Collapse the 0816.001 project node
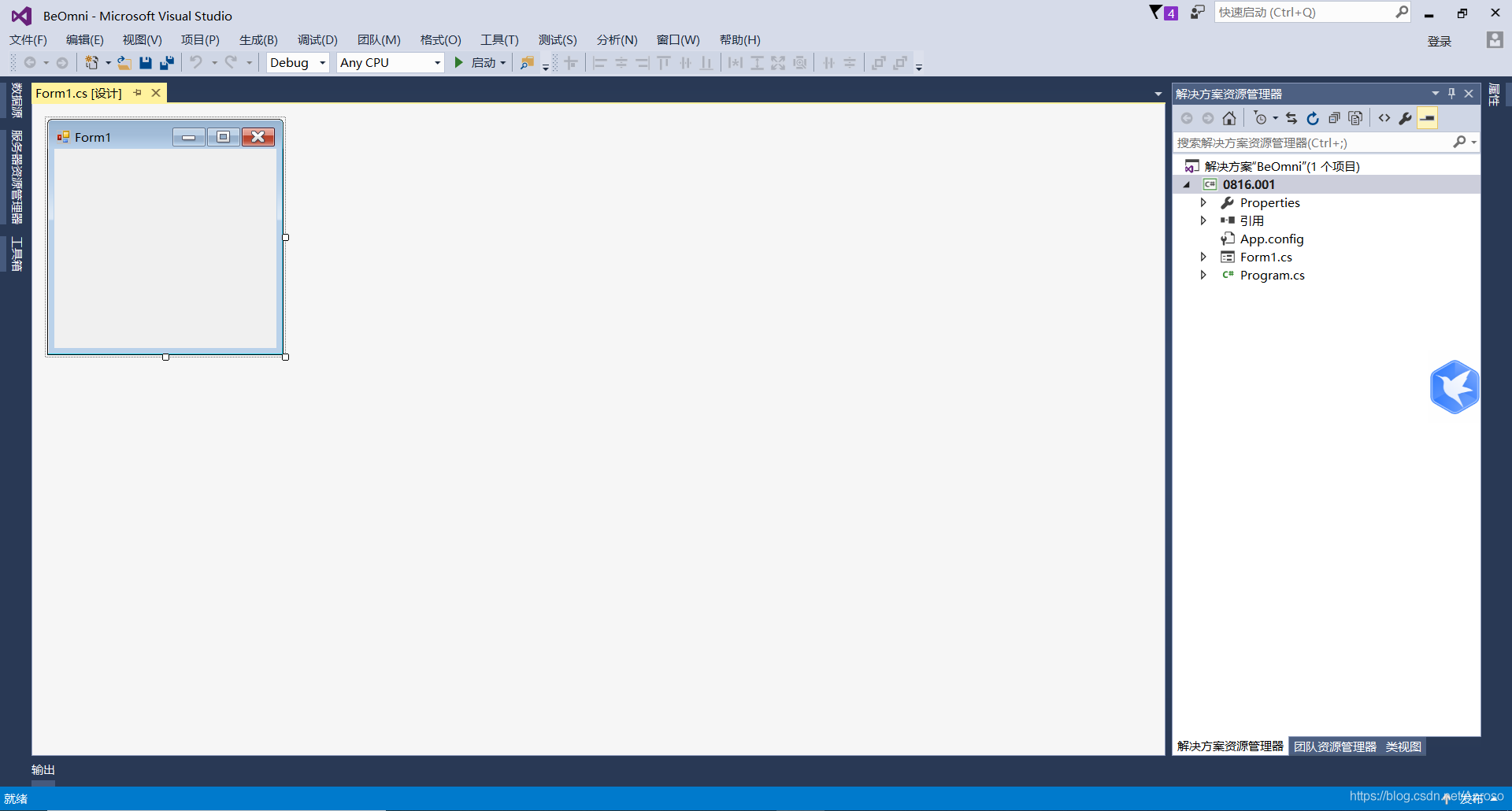This screenshot has width=1512, height=811. (x=1187, y=184)
